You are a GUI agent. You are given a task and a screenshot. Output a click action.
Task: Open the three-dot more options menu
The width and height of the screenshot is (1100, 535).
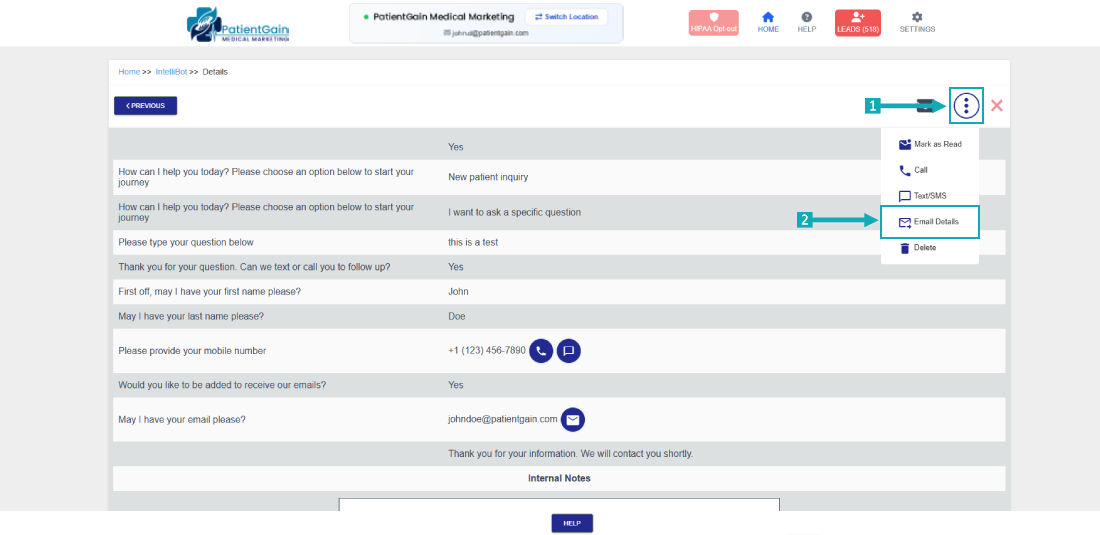[x=966, y=106]
